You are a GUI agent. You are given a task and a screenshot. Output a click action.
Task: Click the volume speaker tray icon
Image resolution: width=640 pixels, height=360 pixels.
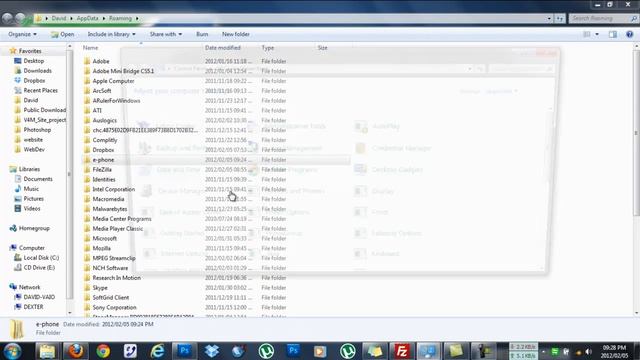tap(588, 351)
